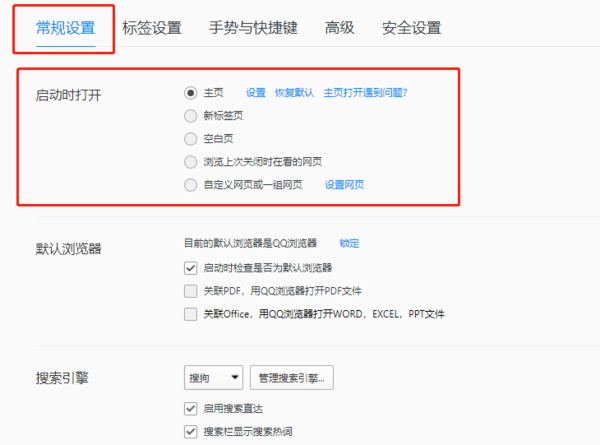Open the 主页打开遇到问题? help link
600x445 pixels.
click(x=365, y=93)
